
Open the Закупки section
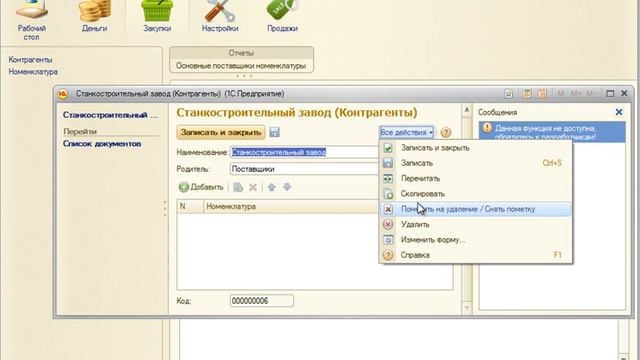[x=157, y=17]
